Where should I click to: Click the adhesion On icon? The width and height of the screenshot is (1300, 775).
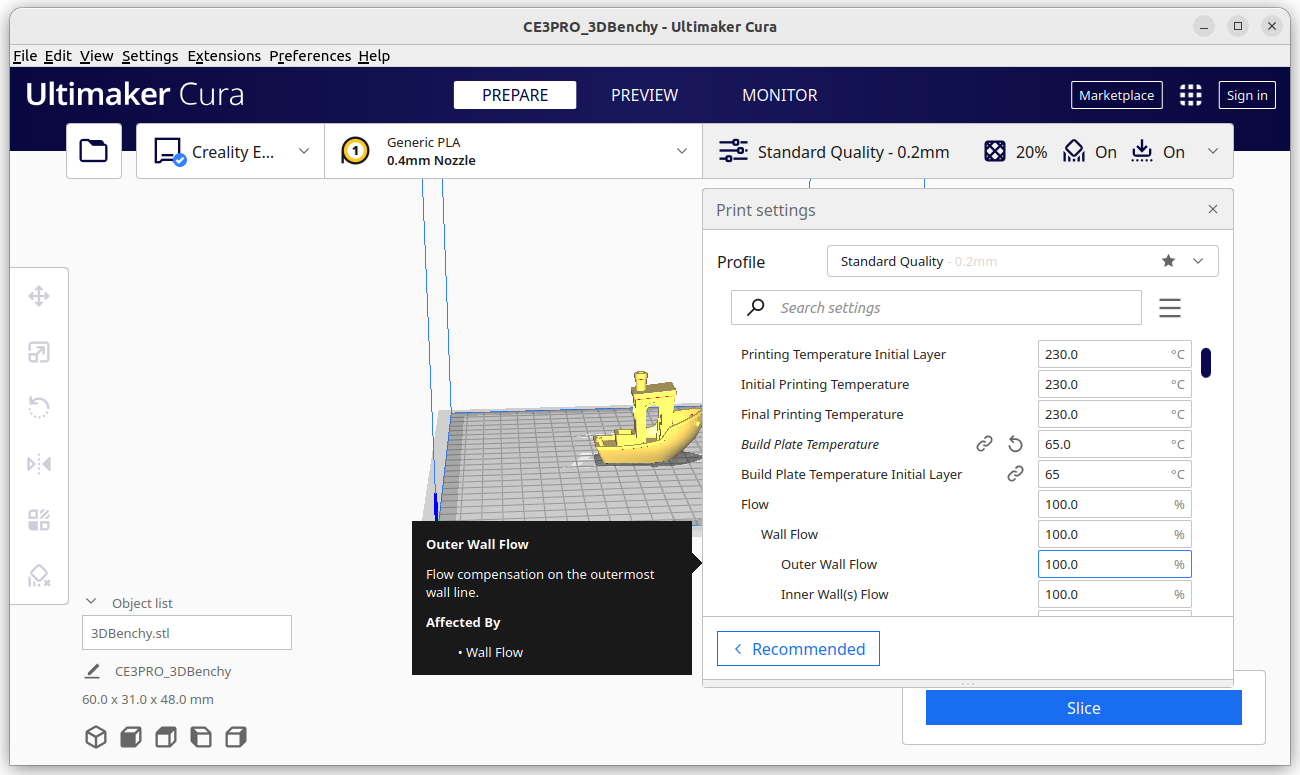tap(1142, 151)
